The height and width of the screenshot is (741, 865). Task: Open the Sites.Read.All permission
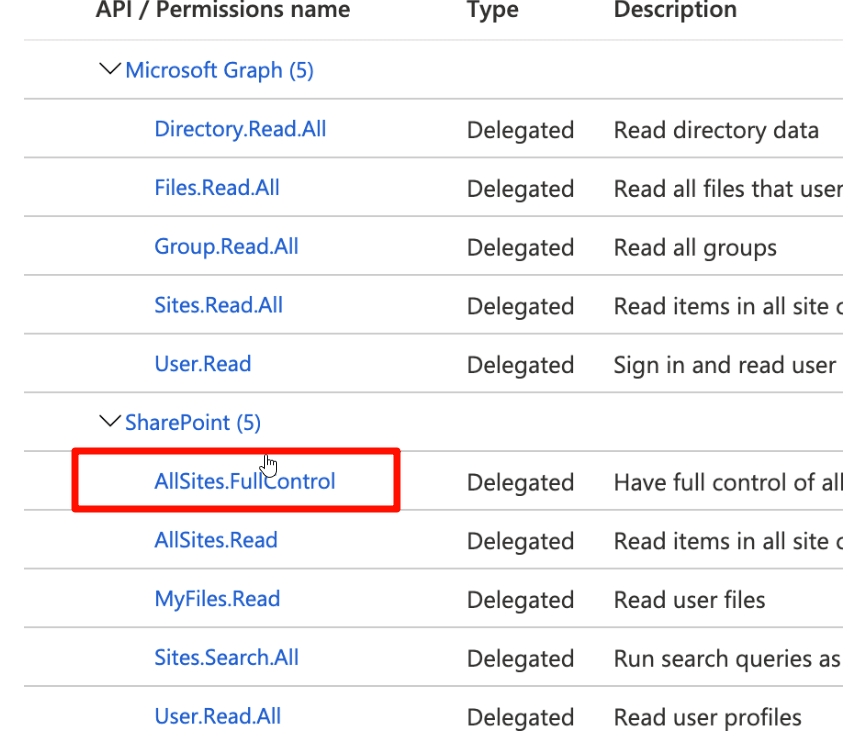point(218,305)
